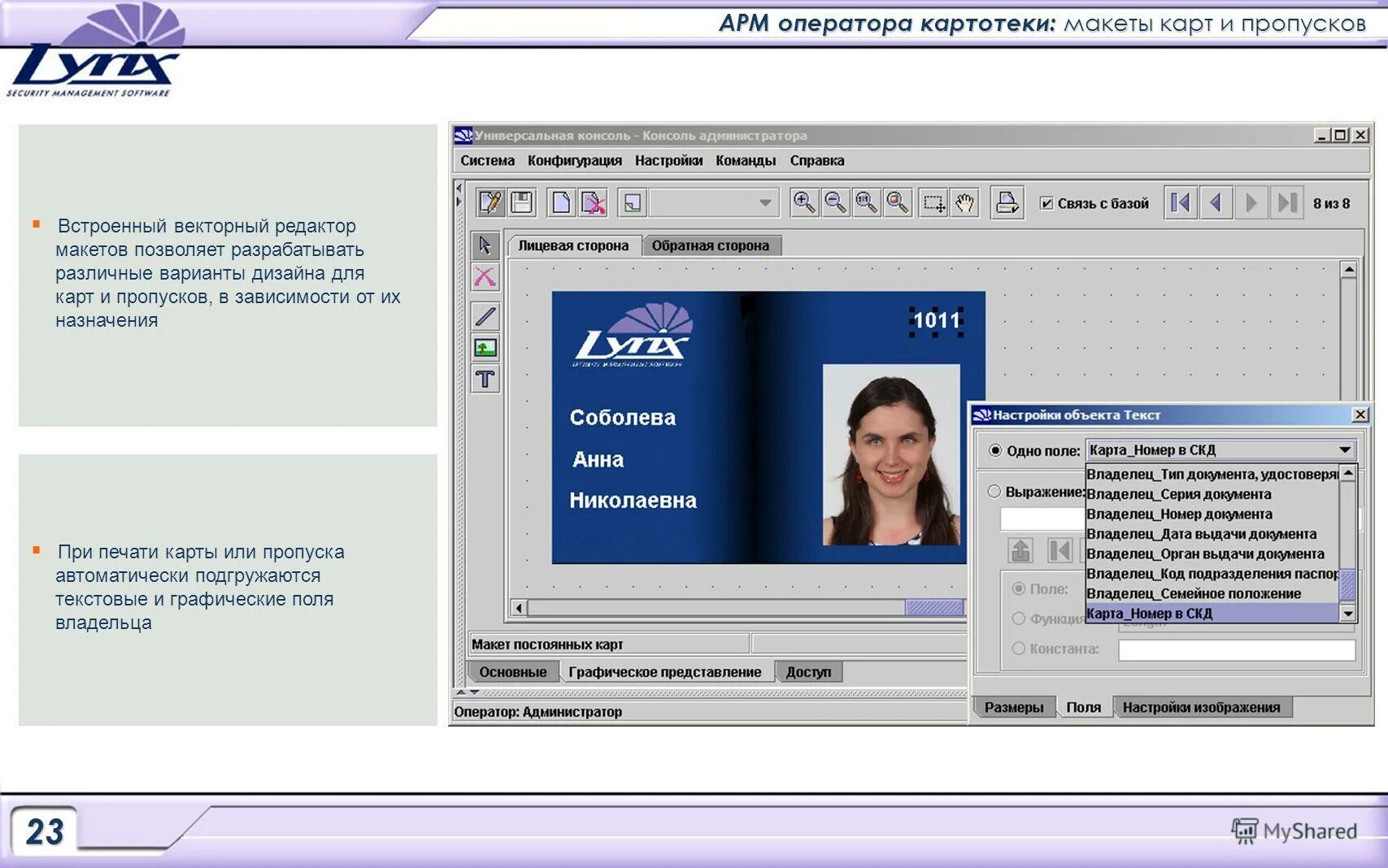Screen dimensions: 1388x868
Task: Choose 'Владелец_Код подразделения' option
Action: tap(1212, 574)
